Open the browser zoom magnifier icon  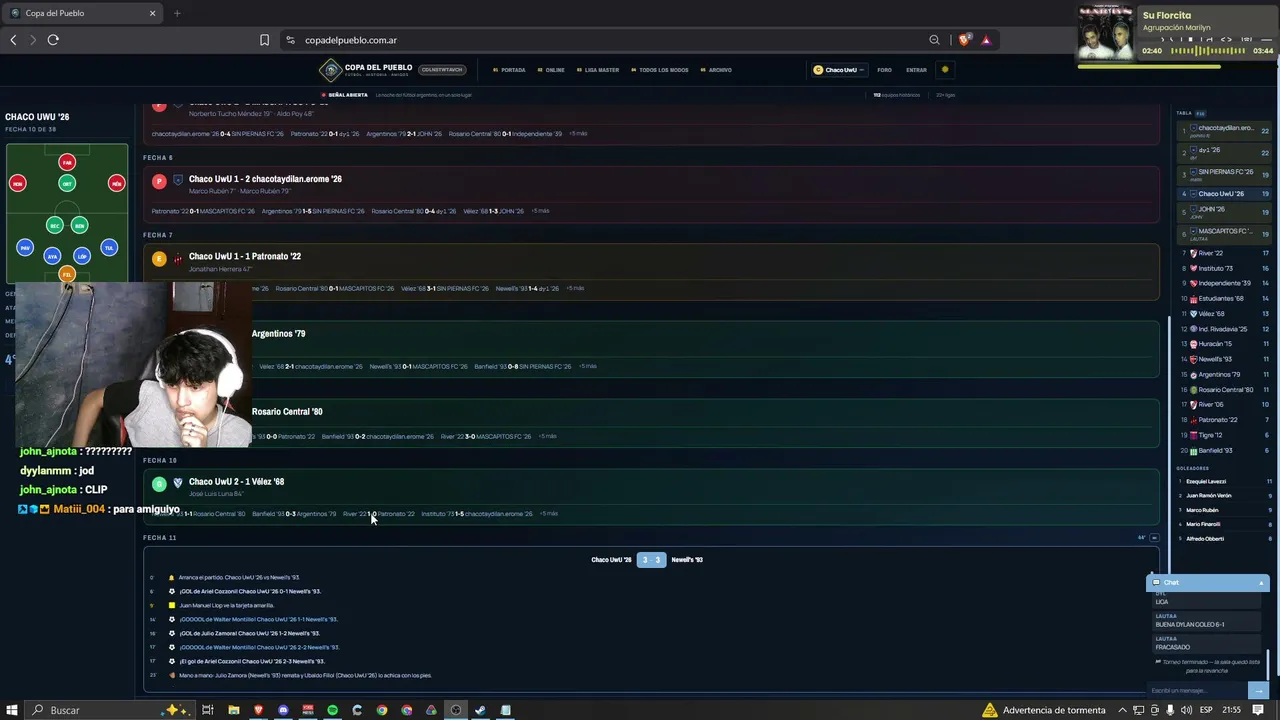click(x=934, y=40)
